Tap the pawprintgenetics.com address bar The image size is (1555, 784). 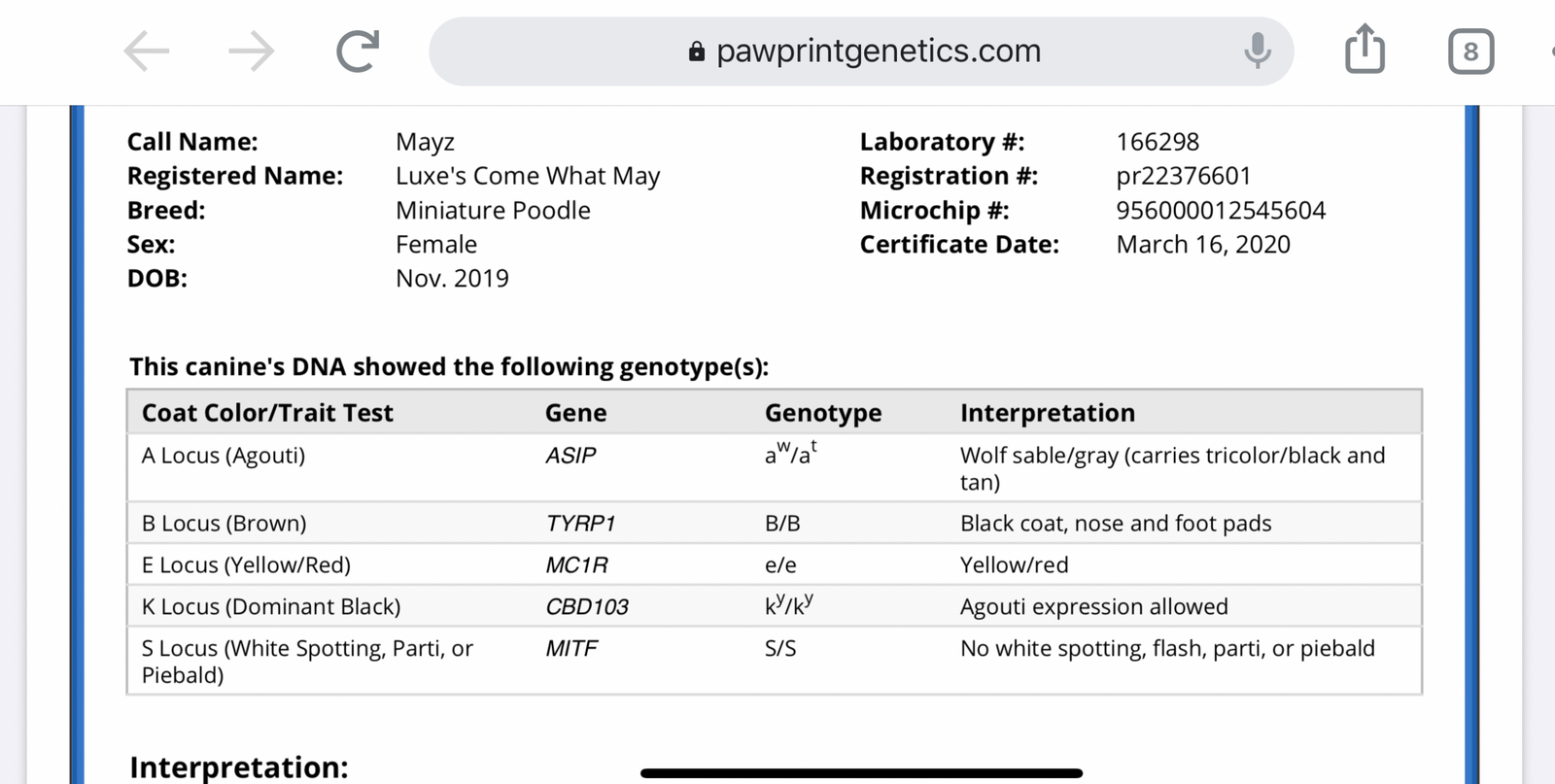(x=877, y=51)
